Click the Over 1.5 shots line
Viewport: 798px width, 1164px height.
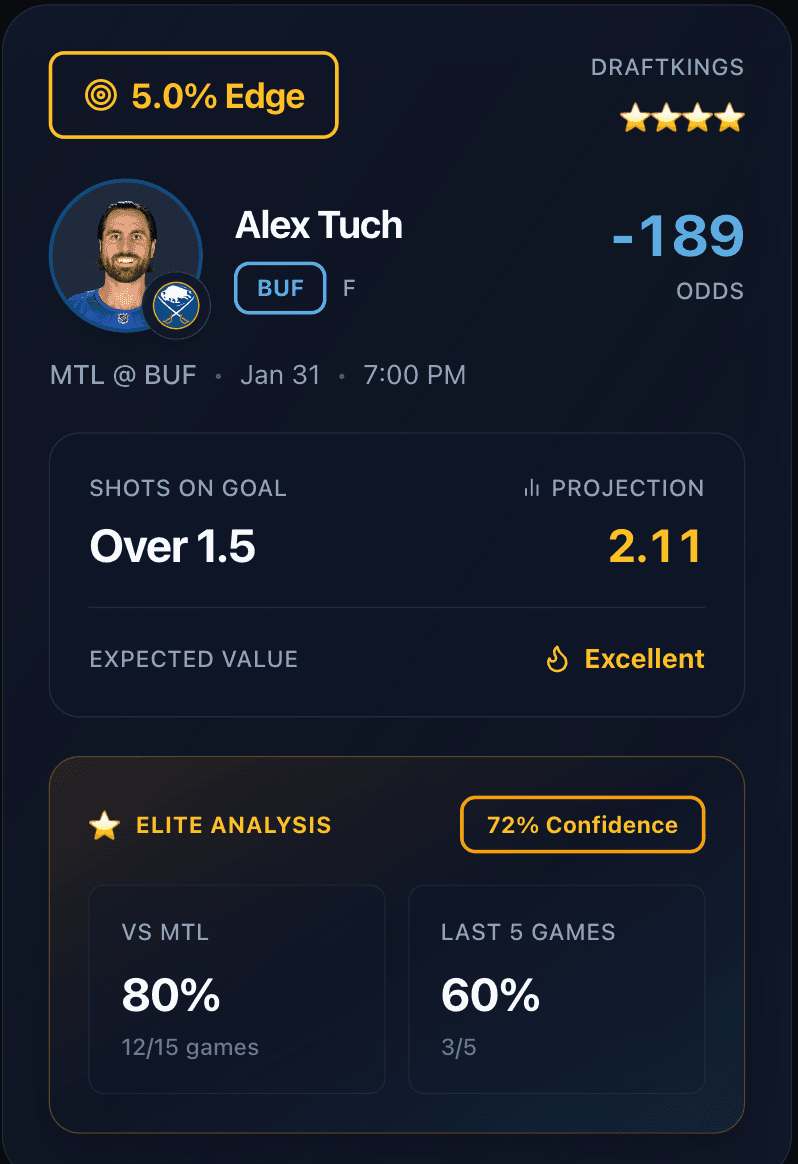pyautogui.click(x=172, y=546)
